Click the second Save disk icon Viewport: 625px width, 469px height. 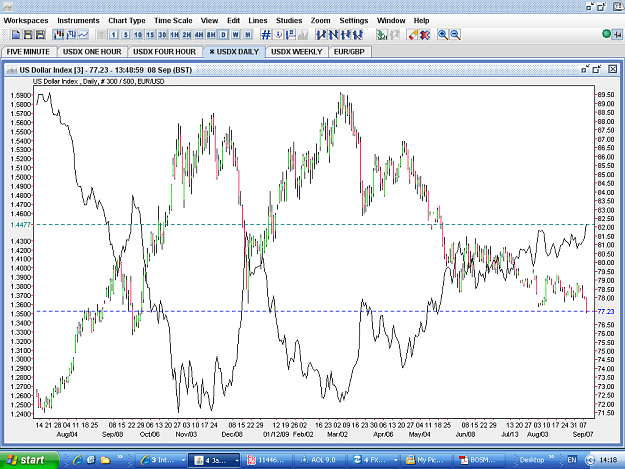pos(40,35)
